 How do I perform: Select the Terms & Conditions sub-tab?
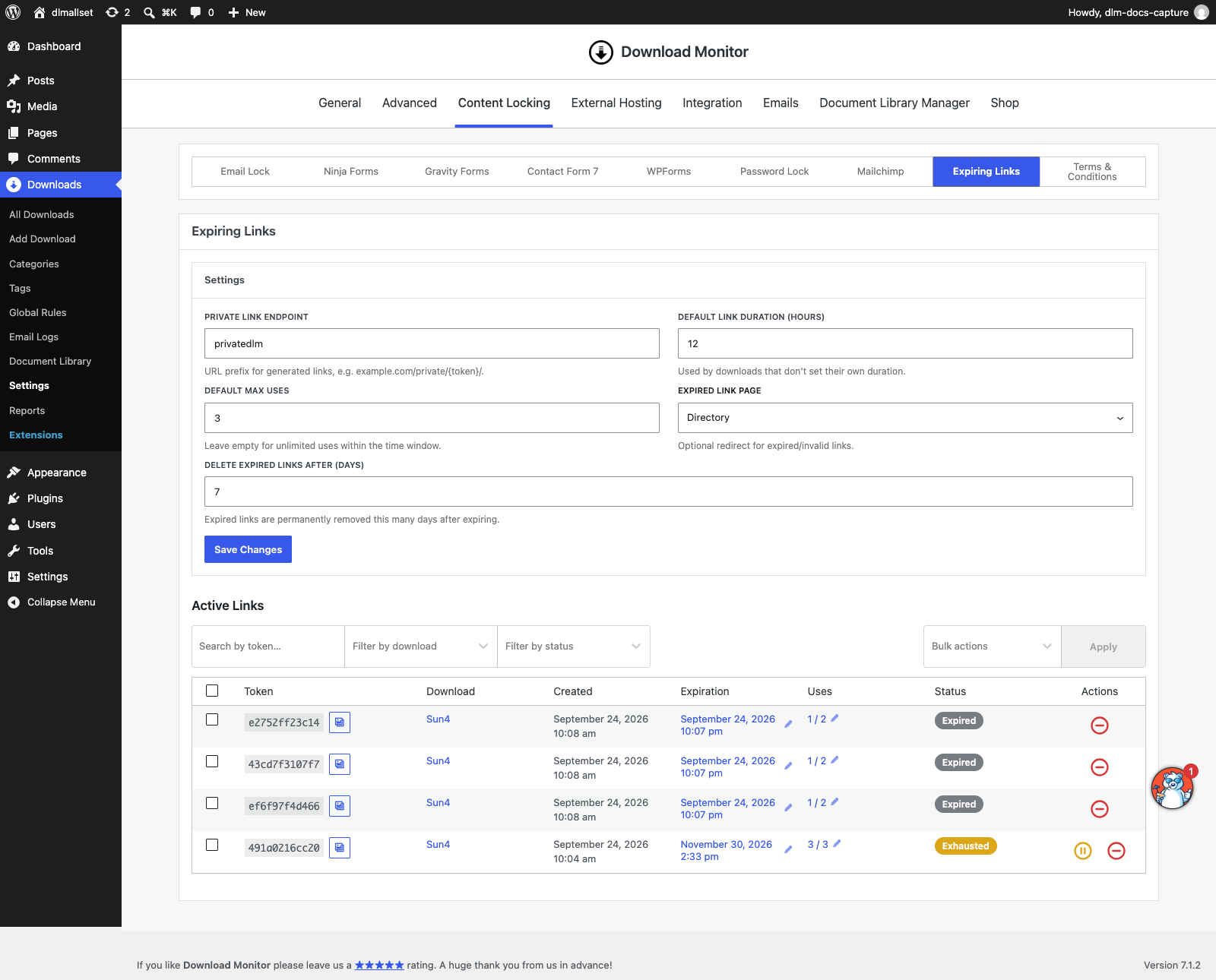[1092, 172]
